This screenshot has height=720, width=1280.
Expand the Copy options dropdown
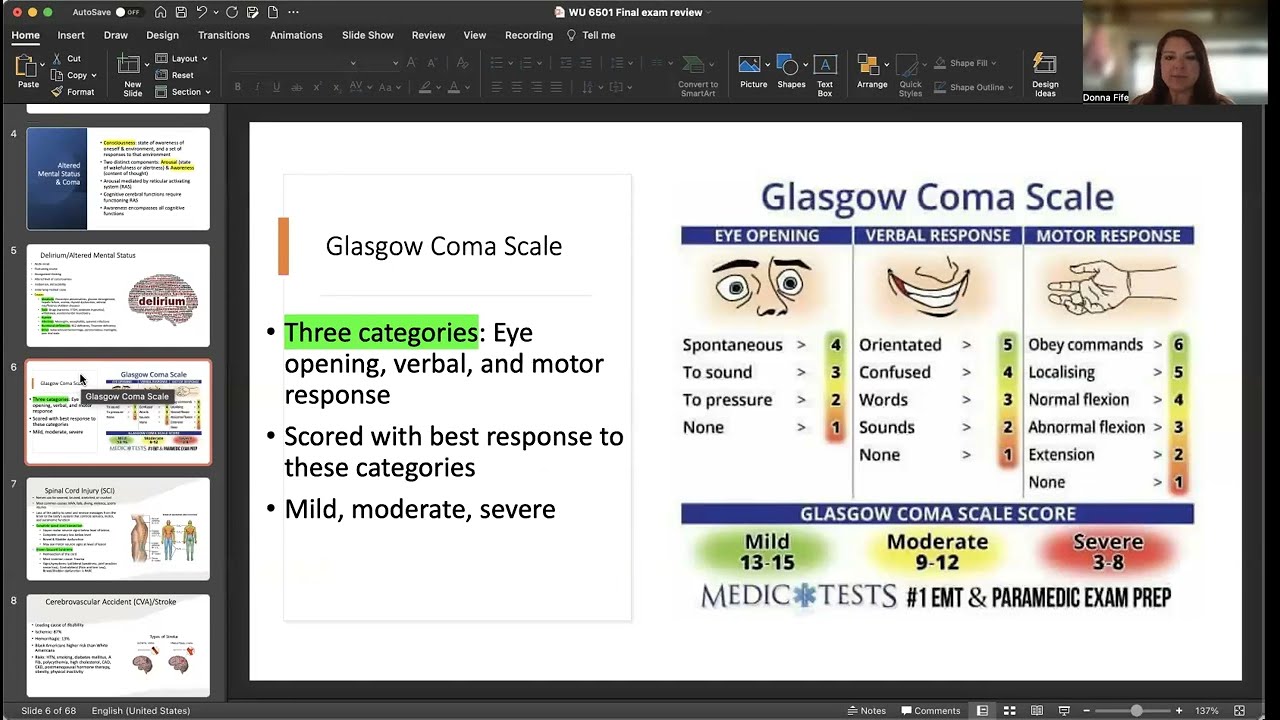coord(94,75)
